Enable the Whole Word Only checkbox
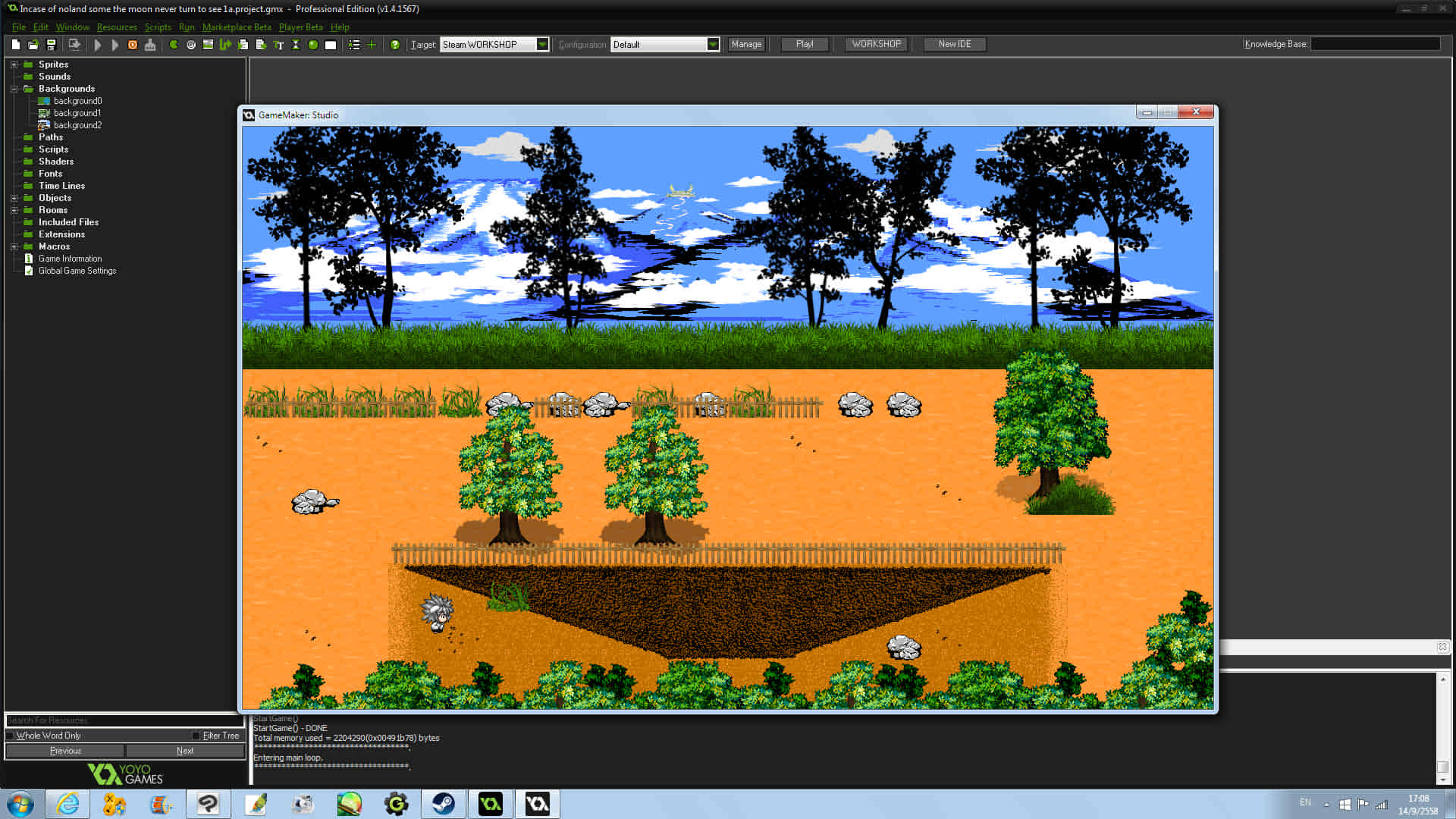 pos(11,736)
